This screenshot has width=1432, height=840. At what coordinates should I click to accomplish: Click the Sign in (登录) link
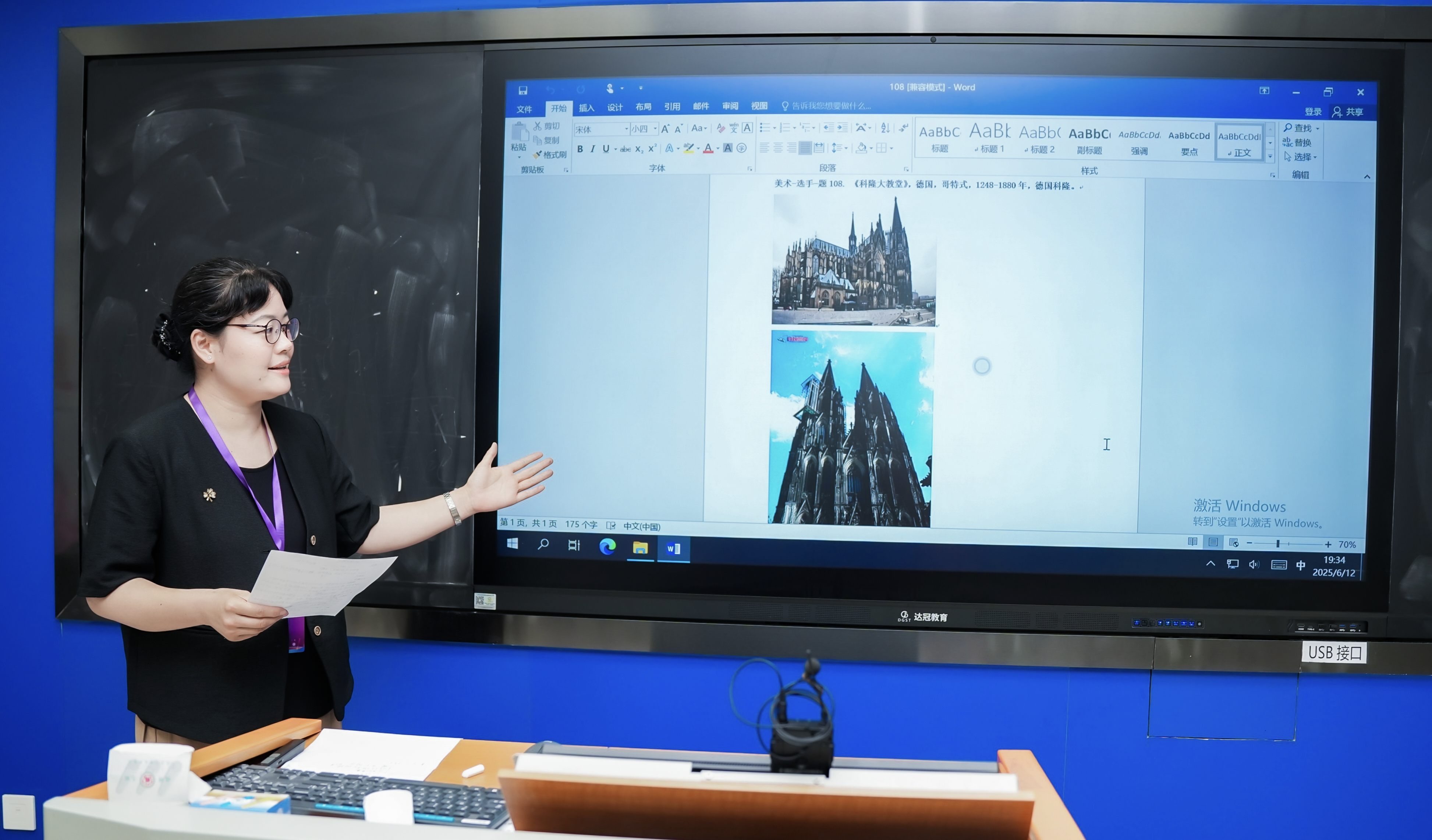1313,112
